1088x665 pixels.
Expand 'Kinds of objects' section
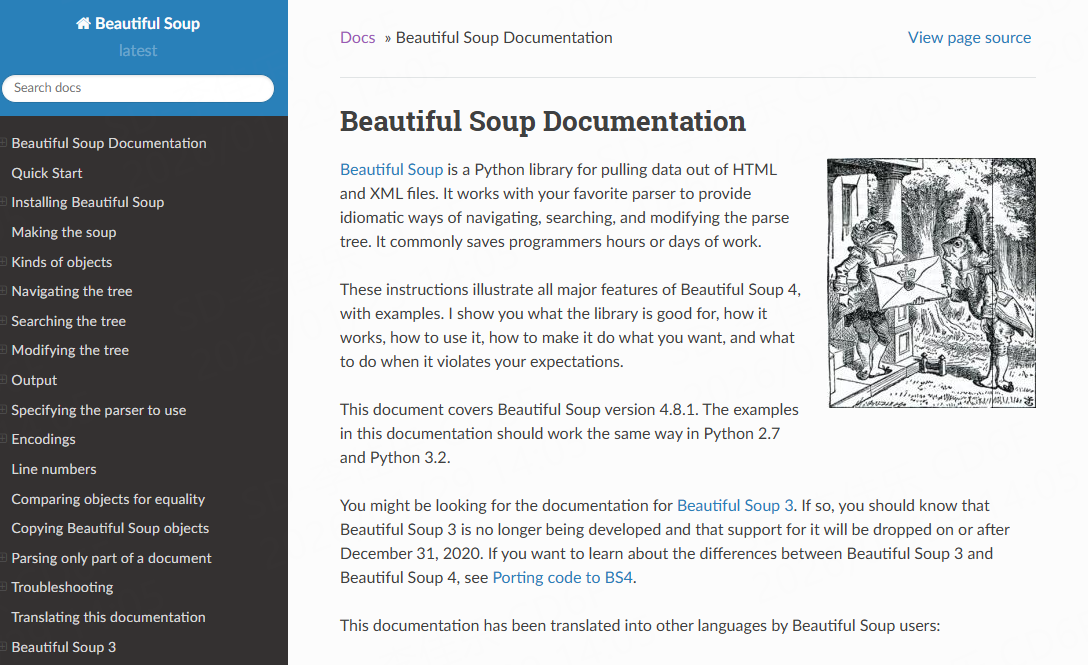(4, 262)
